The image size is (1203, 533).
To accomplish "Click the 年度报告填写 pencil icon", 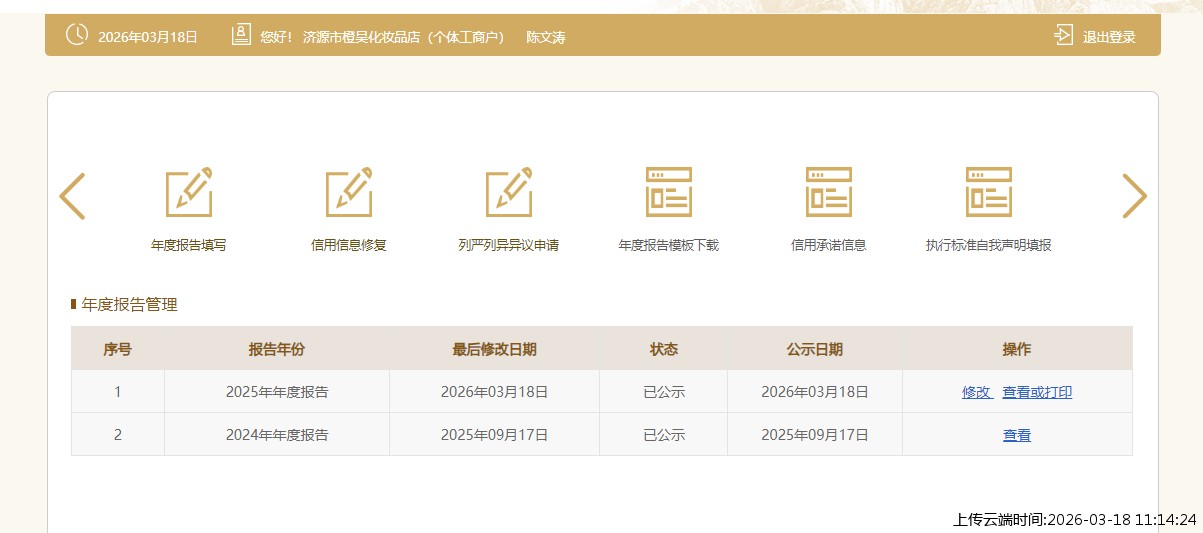I will [x=189, y=193].
